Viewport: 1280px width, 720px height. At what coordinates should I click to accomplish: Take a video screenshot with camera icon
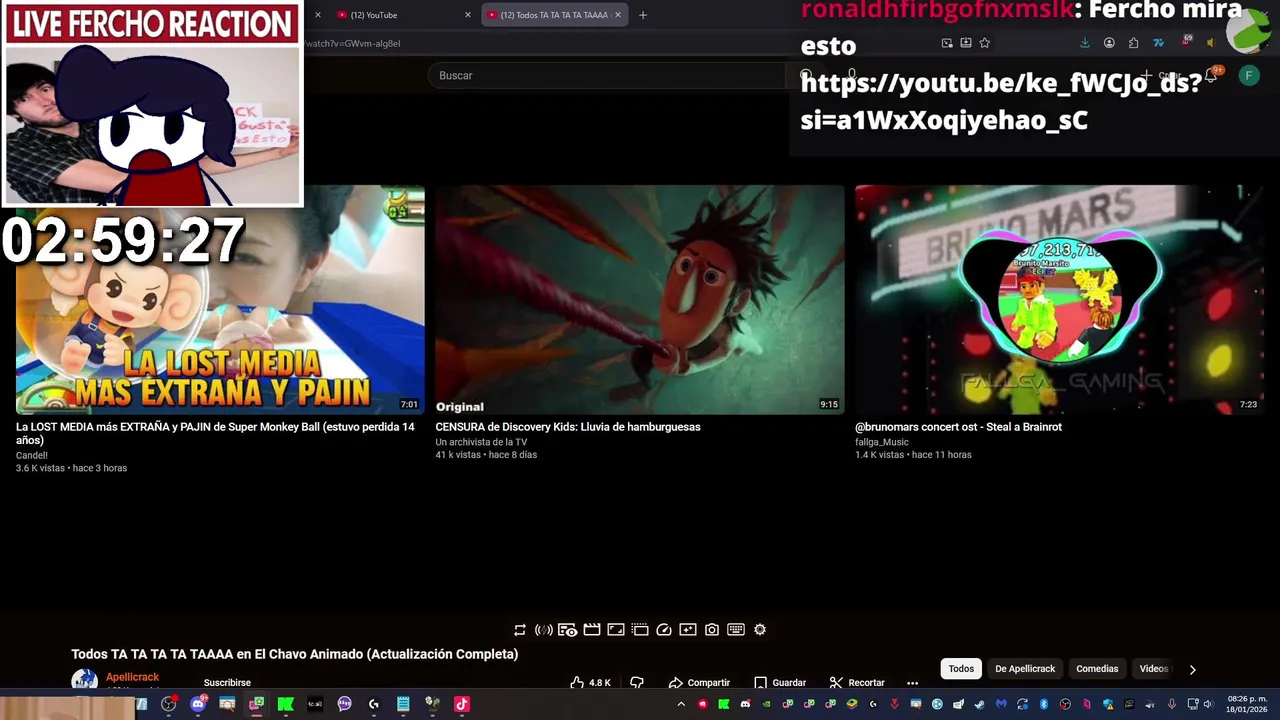pyautogui.click(x=712, y=630)
